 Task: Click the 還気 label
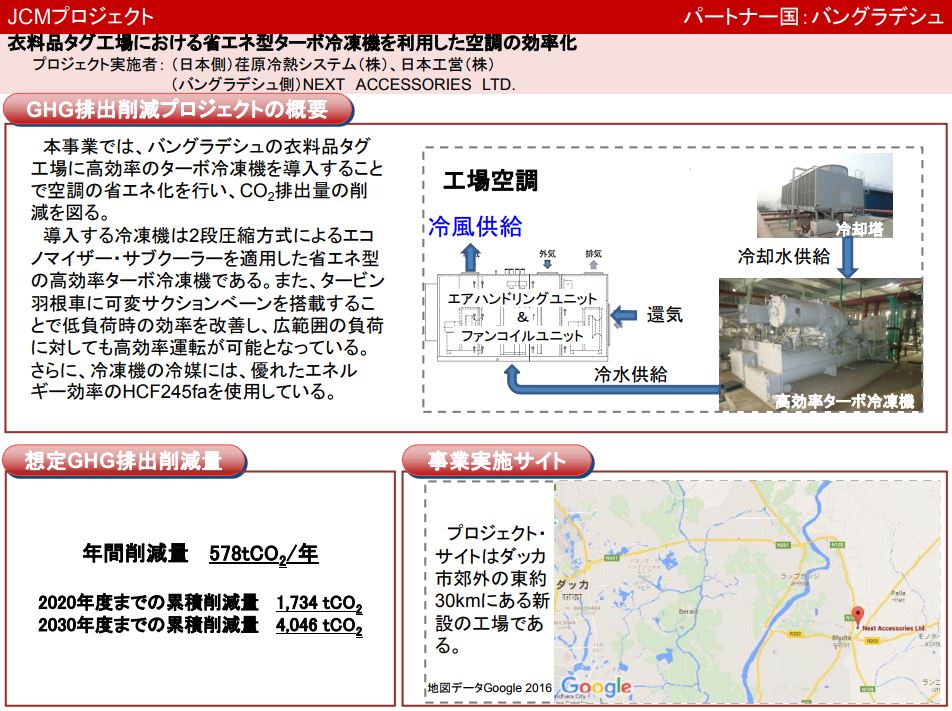coord(665,315)
